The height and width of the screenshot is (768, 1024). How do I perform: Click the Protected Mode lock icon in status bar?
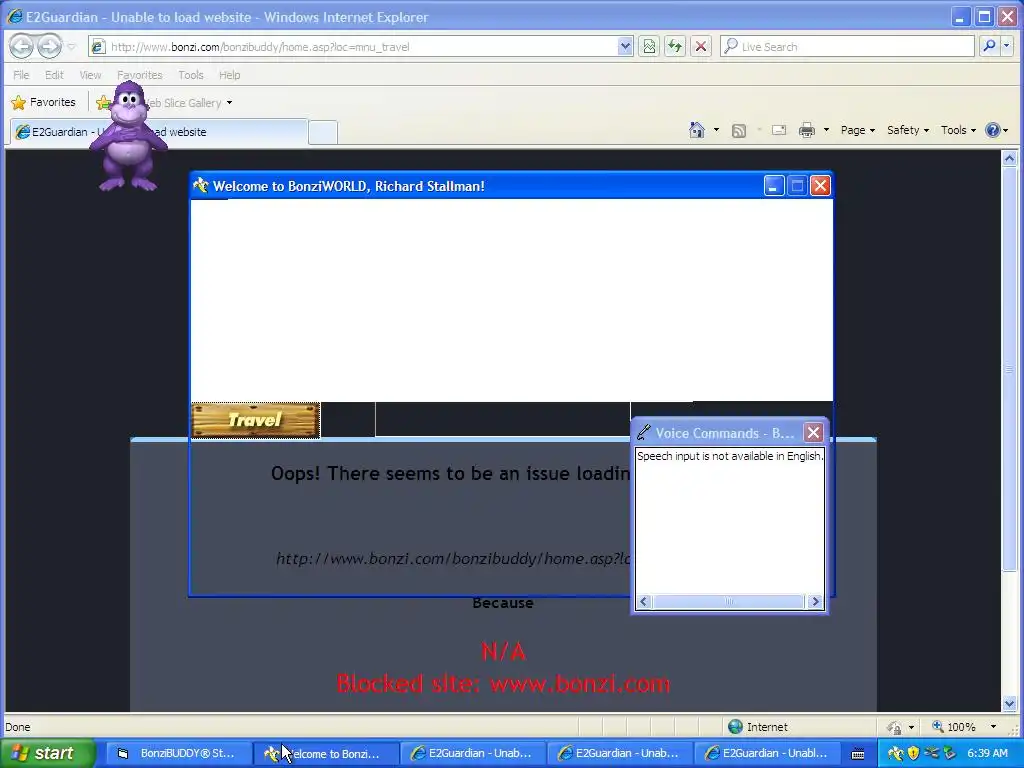pos(893,727)
